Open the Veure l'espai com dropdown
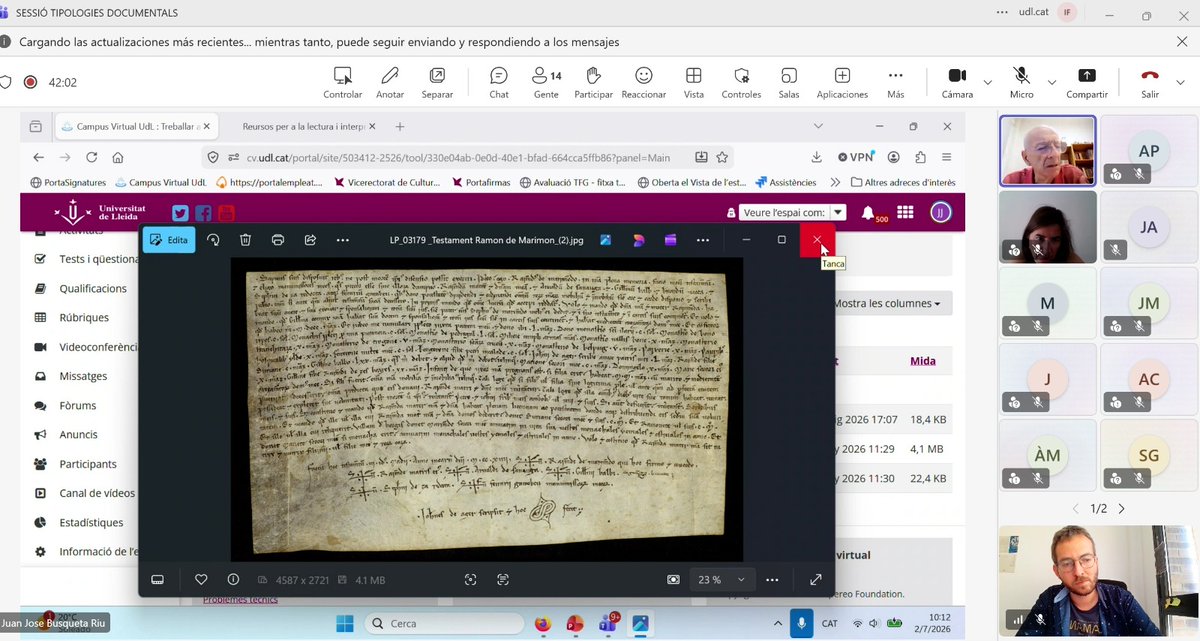 [x=794, y=212]
